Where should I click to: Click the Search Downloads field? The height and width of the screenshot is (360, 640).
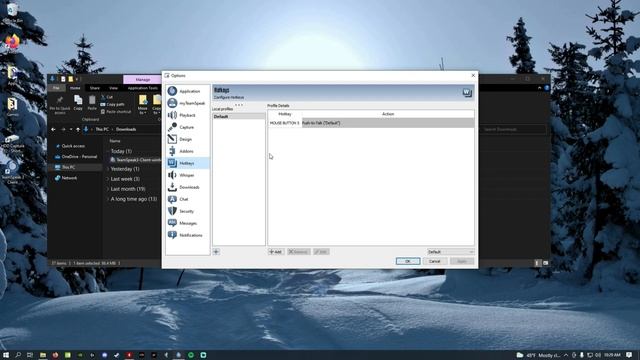pyautogui.click(x=513, y=129)
